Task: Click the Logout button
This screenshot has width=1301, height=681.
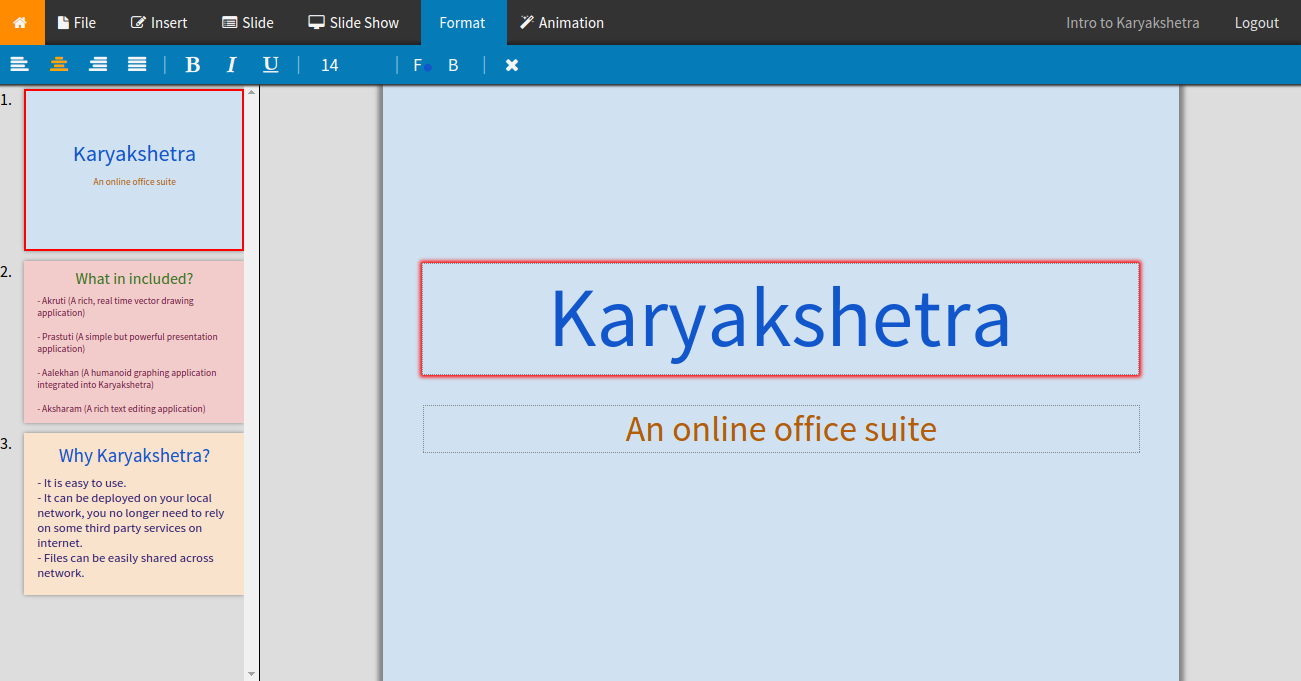Action: click(x=1256, y=21)
